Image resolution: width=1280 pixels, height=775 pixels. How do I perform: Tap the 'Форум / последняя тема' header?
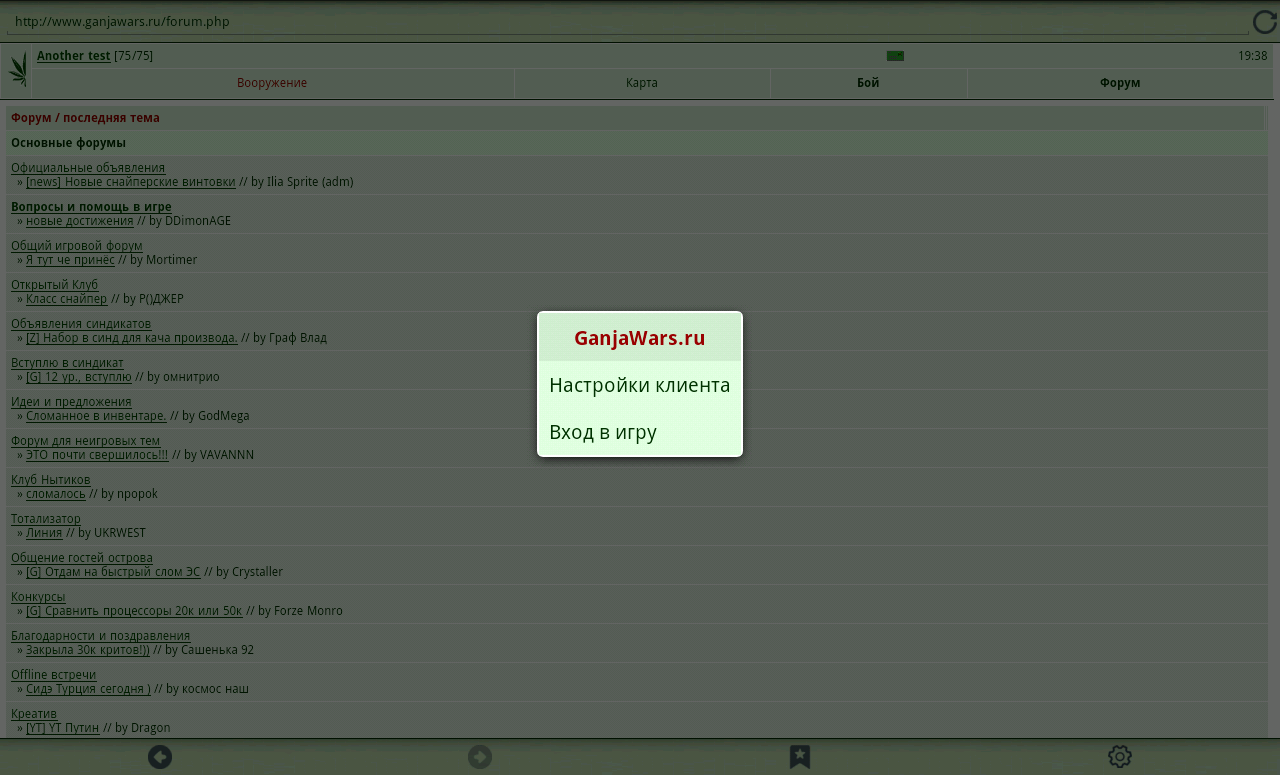click(x=85, y=118)
